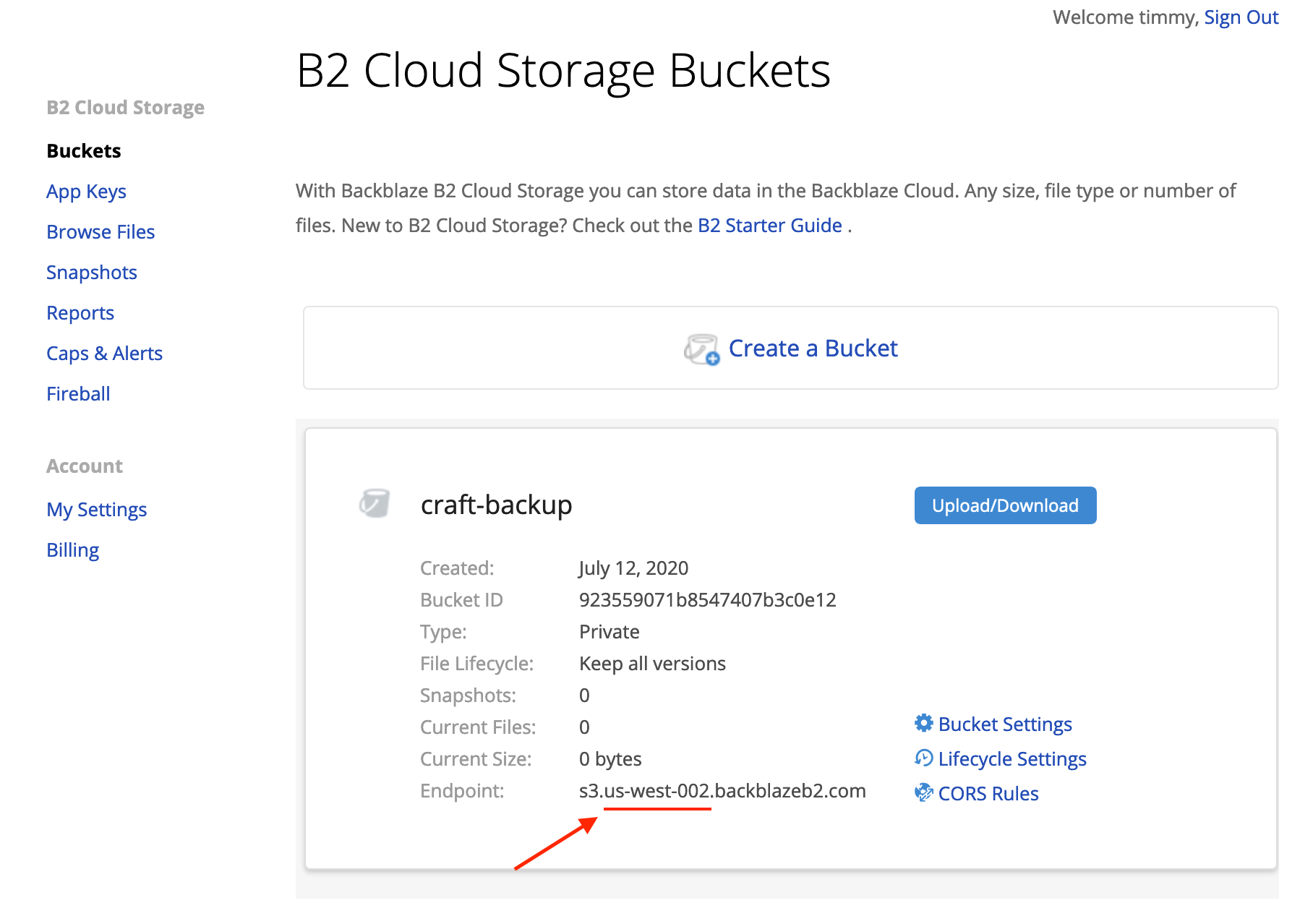The width and height of the screenshot is (1313, 924).
Task: Click the Lifecycle Settings clock icon
Action: 923,758
